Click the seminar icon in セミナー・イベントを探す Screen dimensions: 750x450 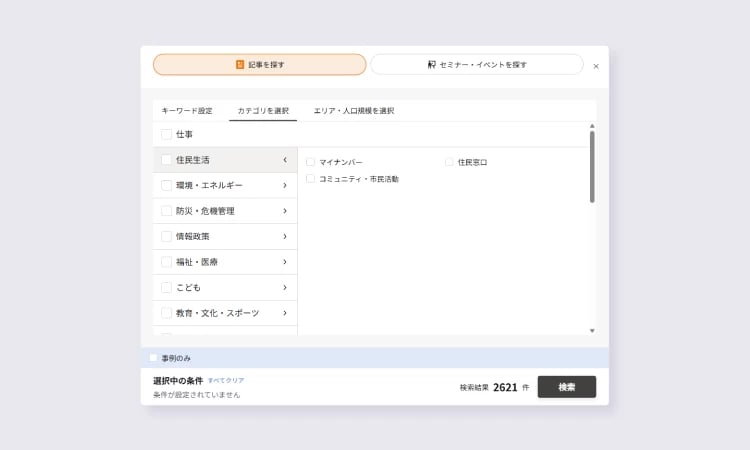pyautogui.click(x=432, y=65)
